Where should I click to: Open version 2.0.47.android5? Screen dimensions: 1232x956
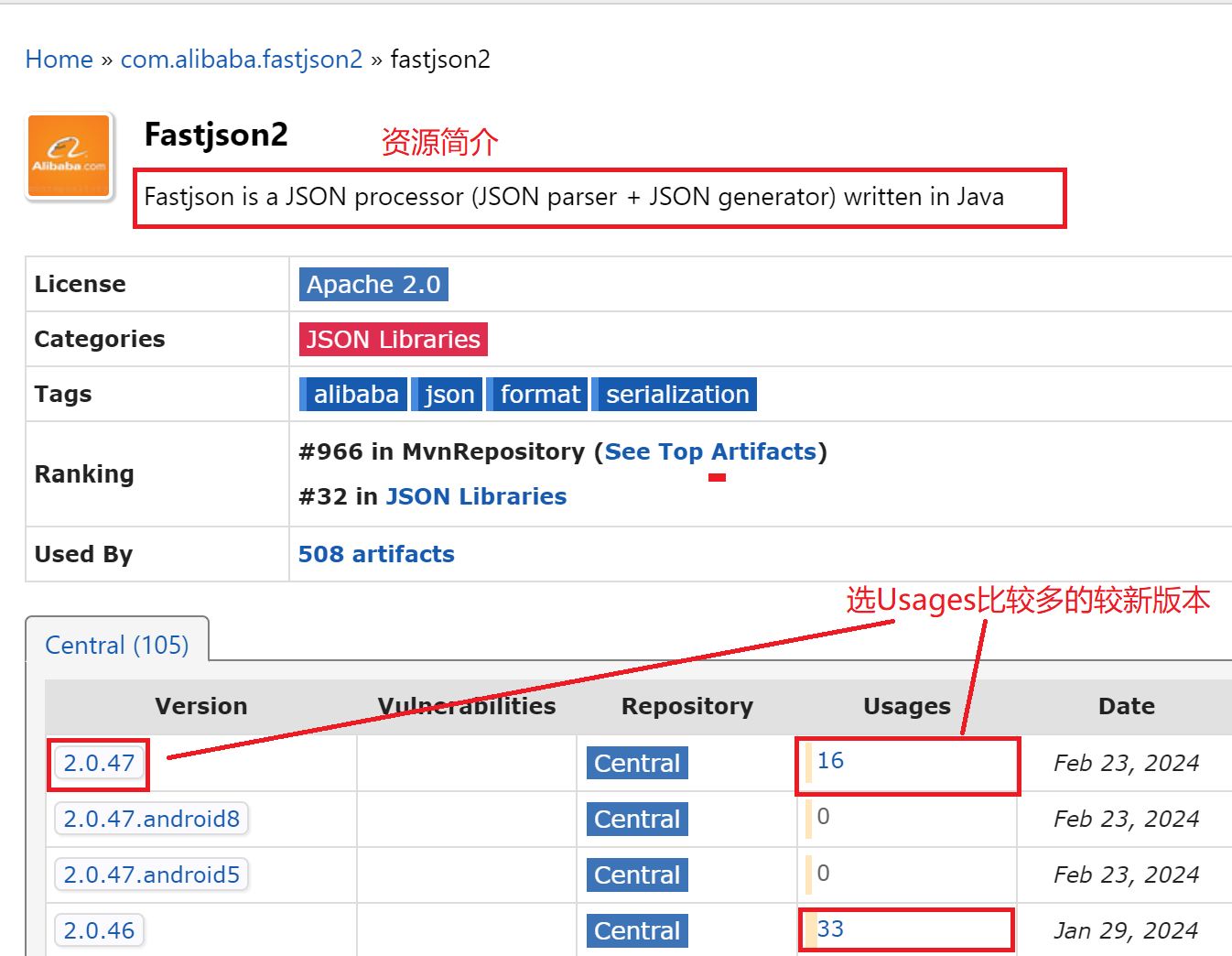(x=152, y=875)
